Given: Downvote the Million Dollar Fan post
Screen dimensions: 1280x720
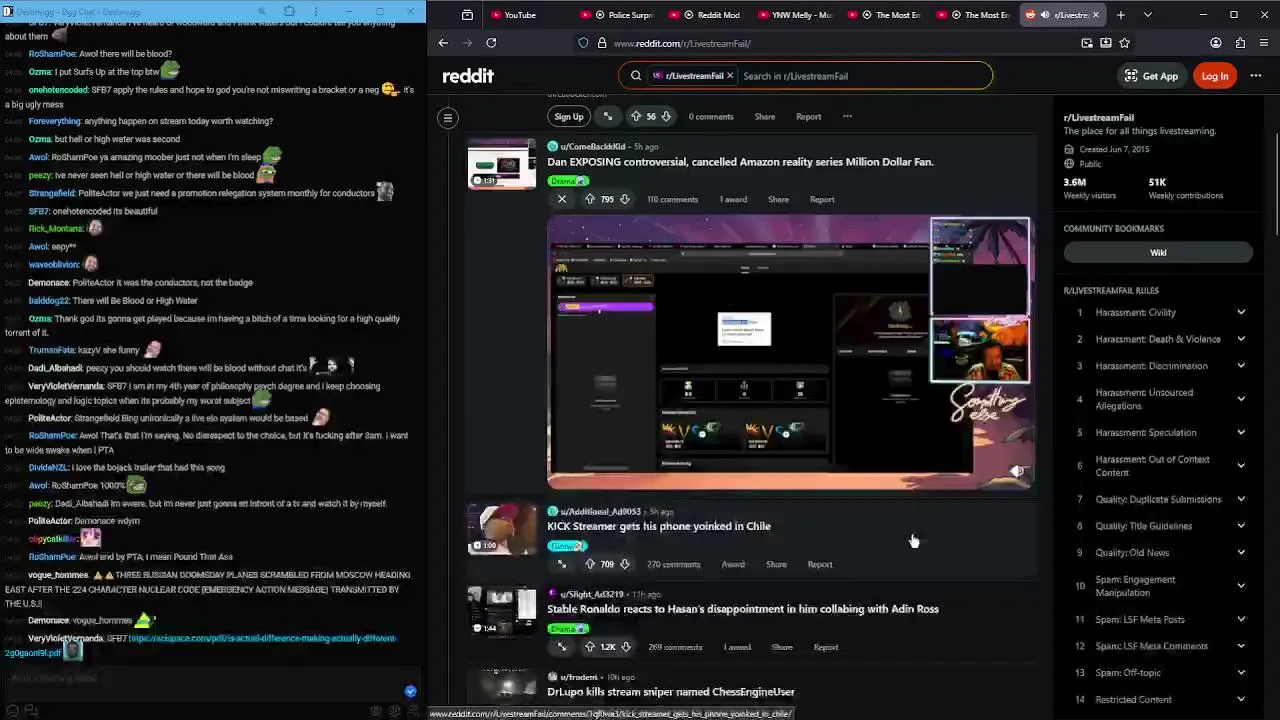Looking at the screenshot, I should click(625, 199).
